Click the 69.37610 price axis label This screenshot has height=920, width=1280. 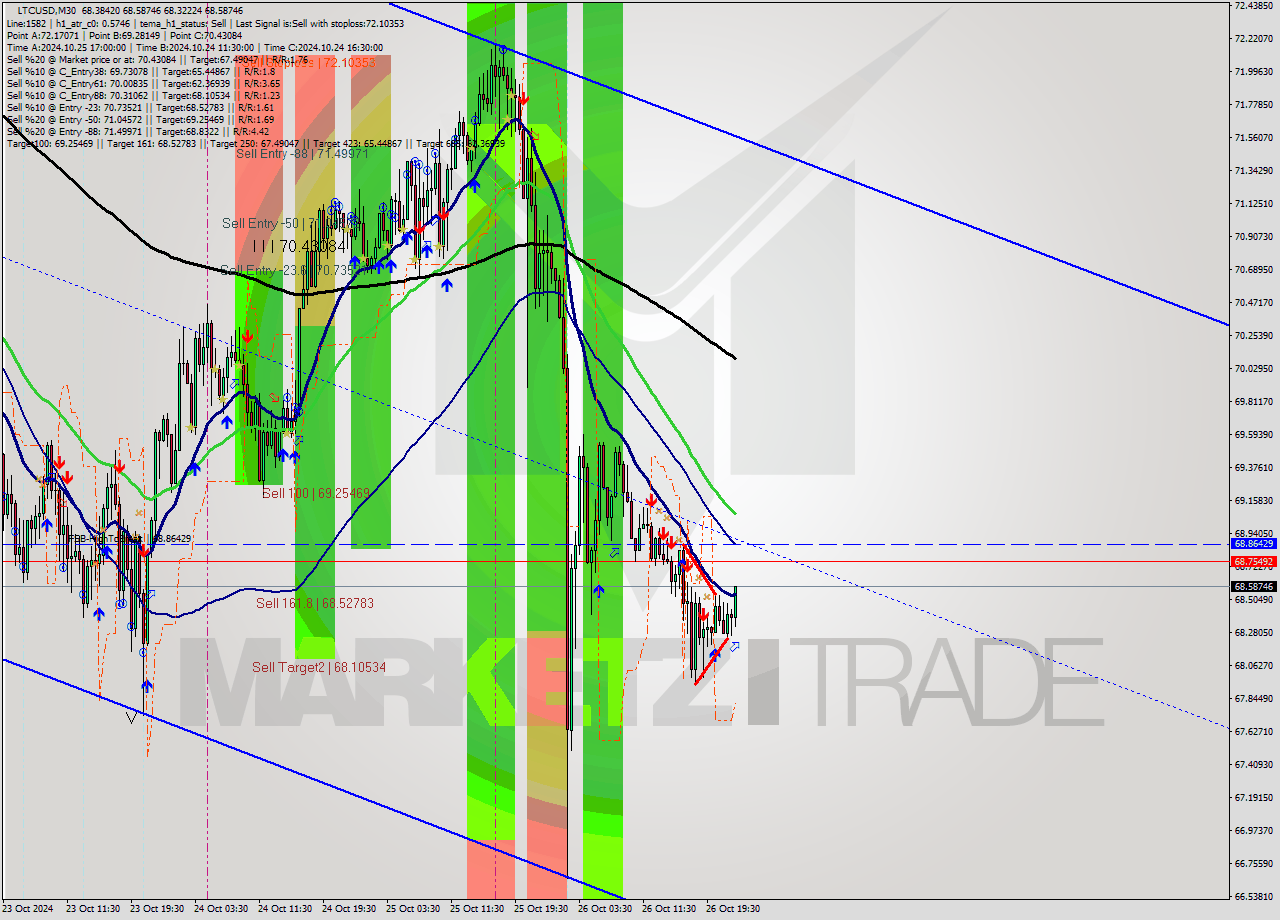click(x=1253, y=467)
